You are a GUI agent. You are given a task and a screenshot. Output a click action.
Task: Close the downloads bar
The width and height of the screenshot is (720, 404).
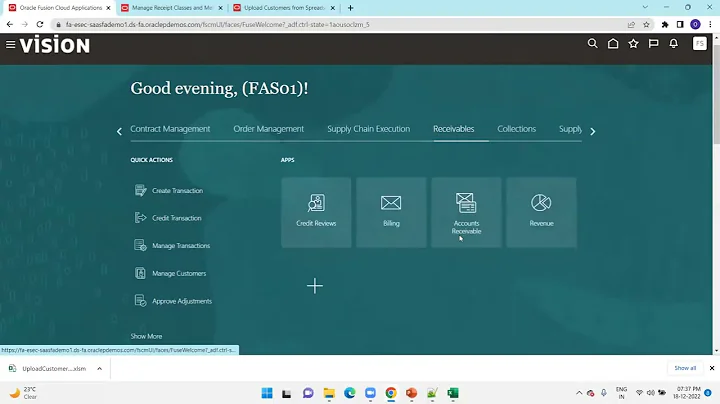click(x=712, y=368)
